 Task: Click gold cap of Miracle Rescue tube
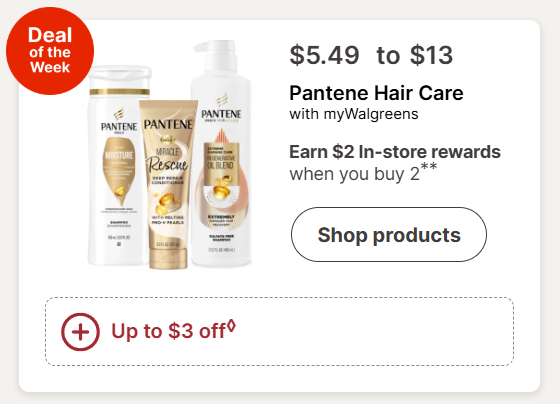click(168, 259)
